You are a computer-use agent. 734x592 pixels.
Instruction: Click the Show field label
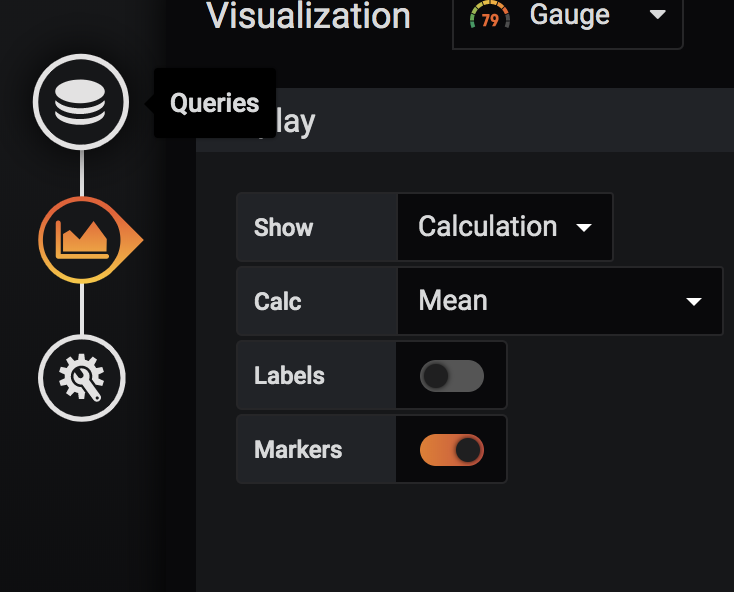point(283,228)
